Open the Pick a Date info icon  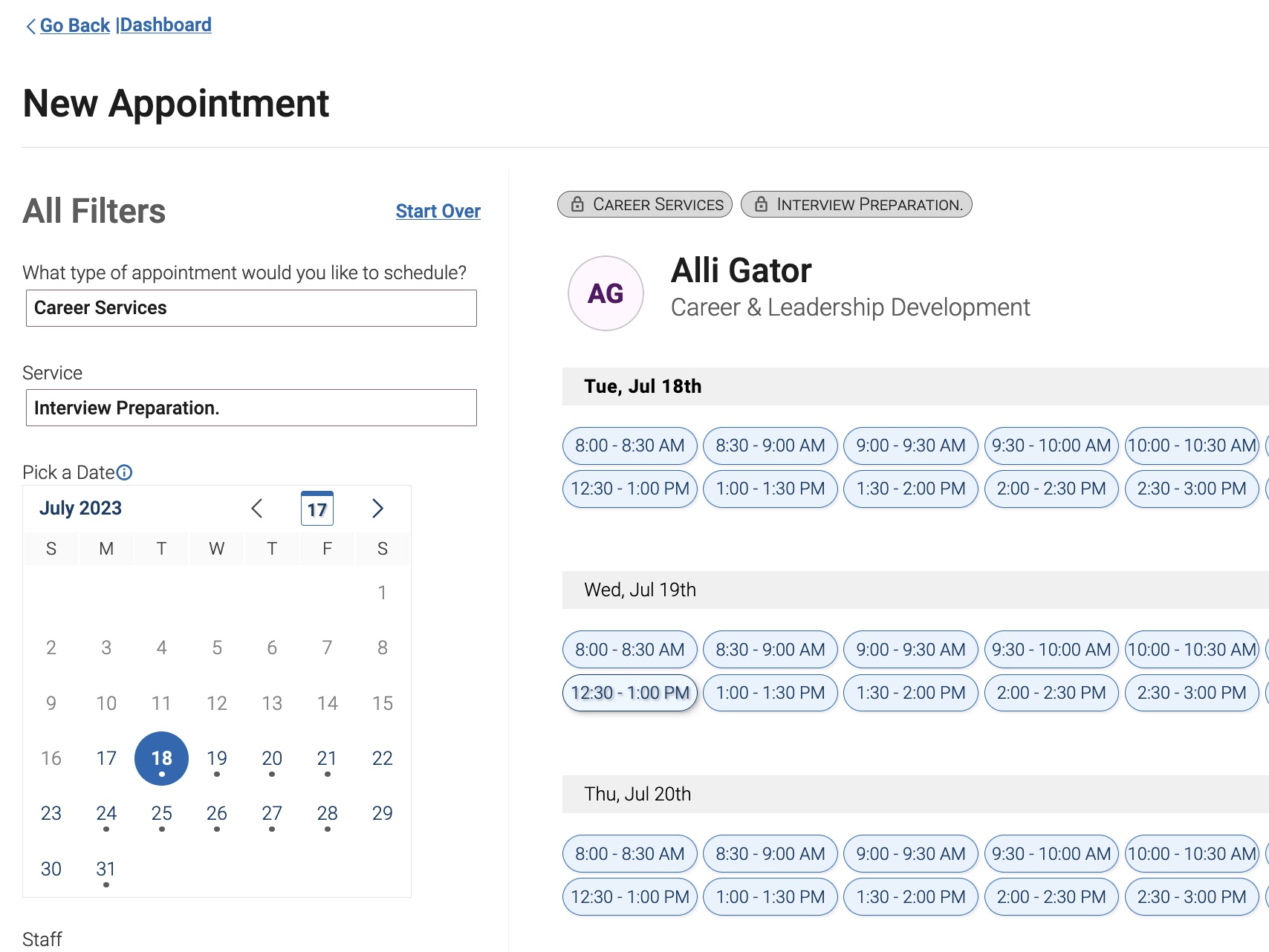125,472
